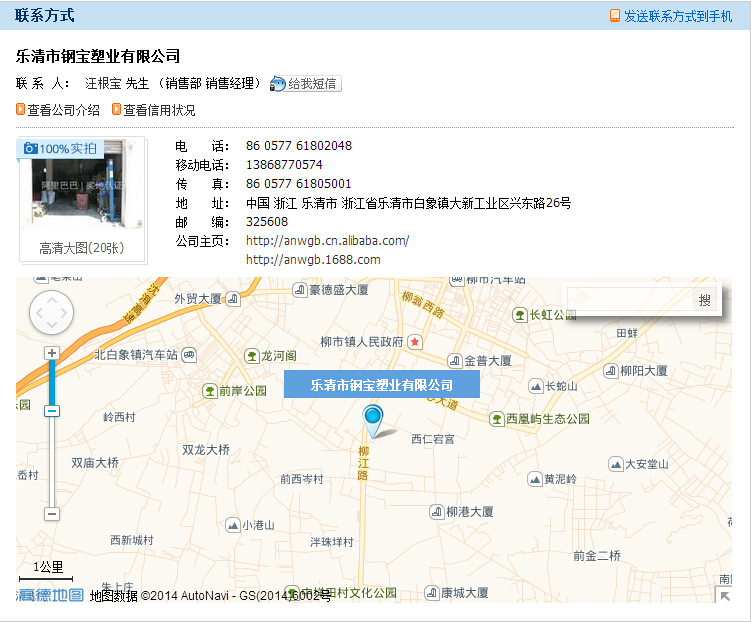The width and height of the screenshot is (751, 622).
Task: Click the 外贸大厦 building icon
Action: point(233,299)
